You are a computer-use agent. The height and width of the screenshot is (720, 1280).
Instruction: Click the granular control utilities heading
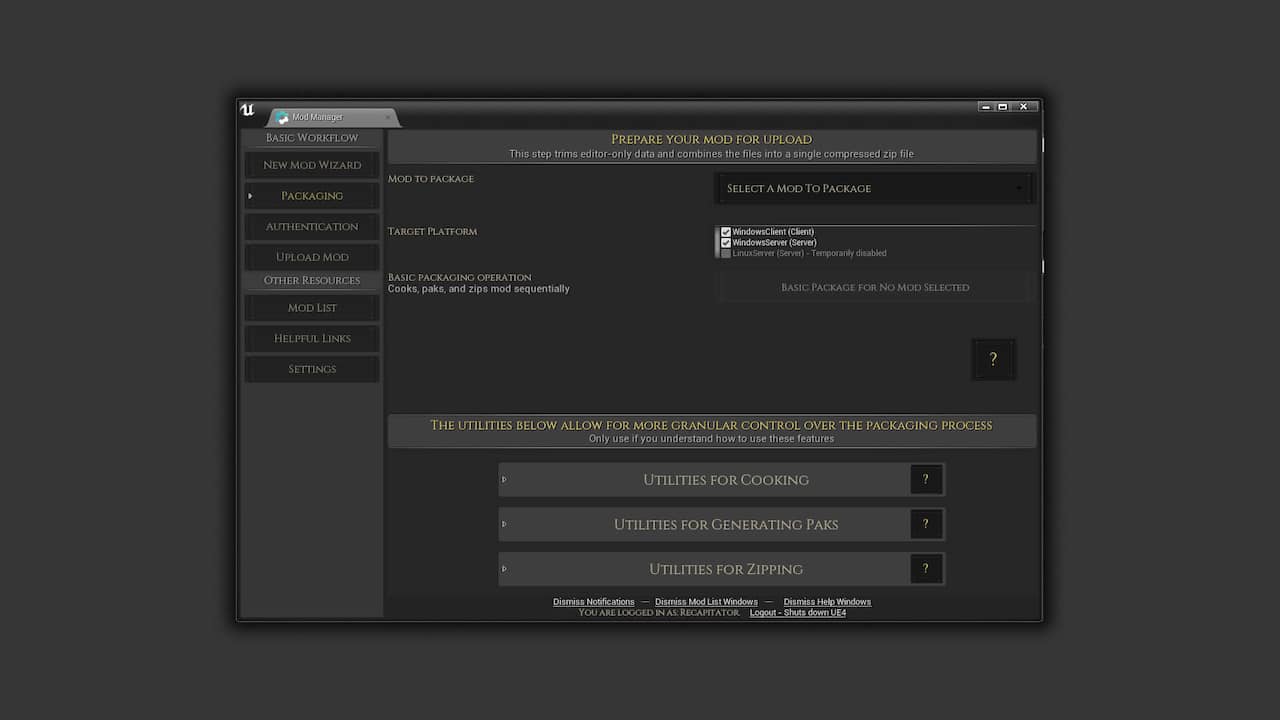(712, 425)
